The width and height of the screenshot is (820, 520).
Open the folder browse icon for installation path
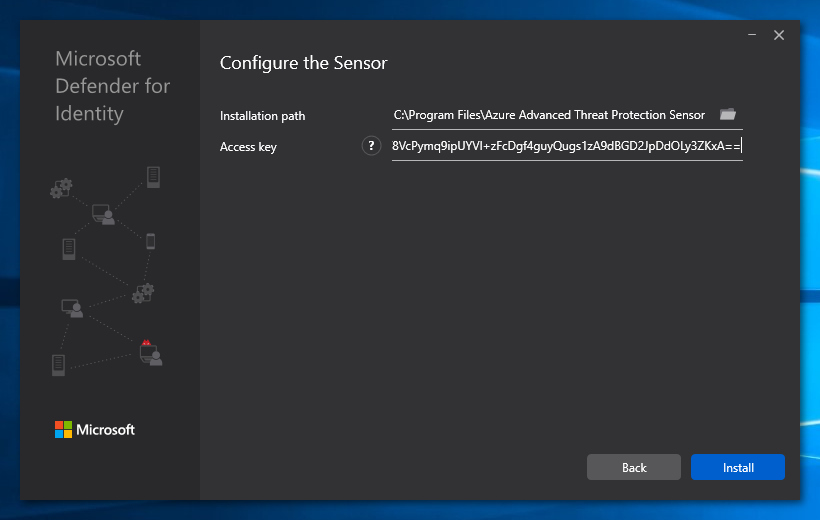click(727, 114)
